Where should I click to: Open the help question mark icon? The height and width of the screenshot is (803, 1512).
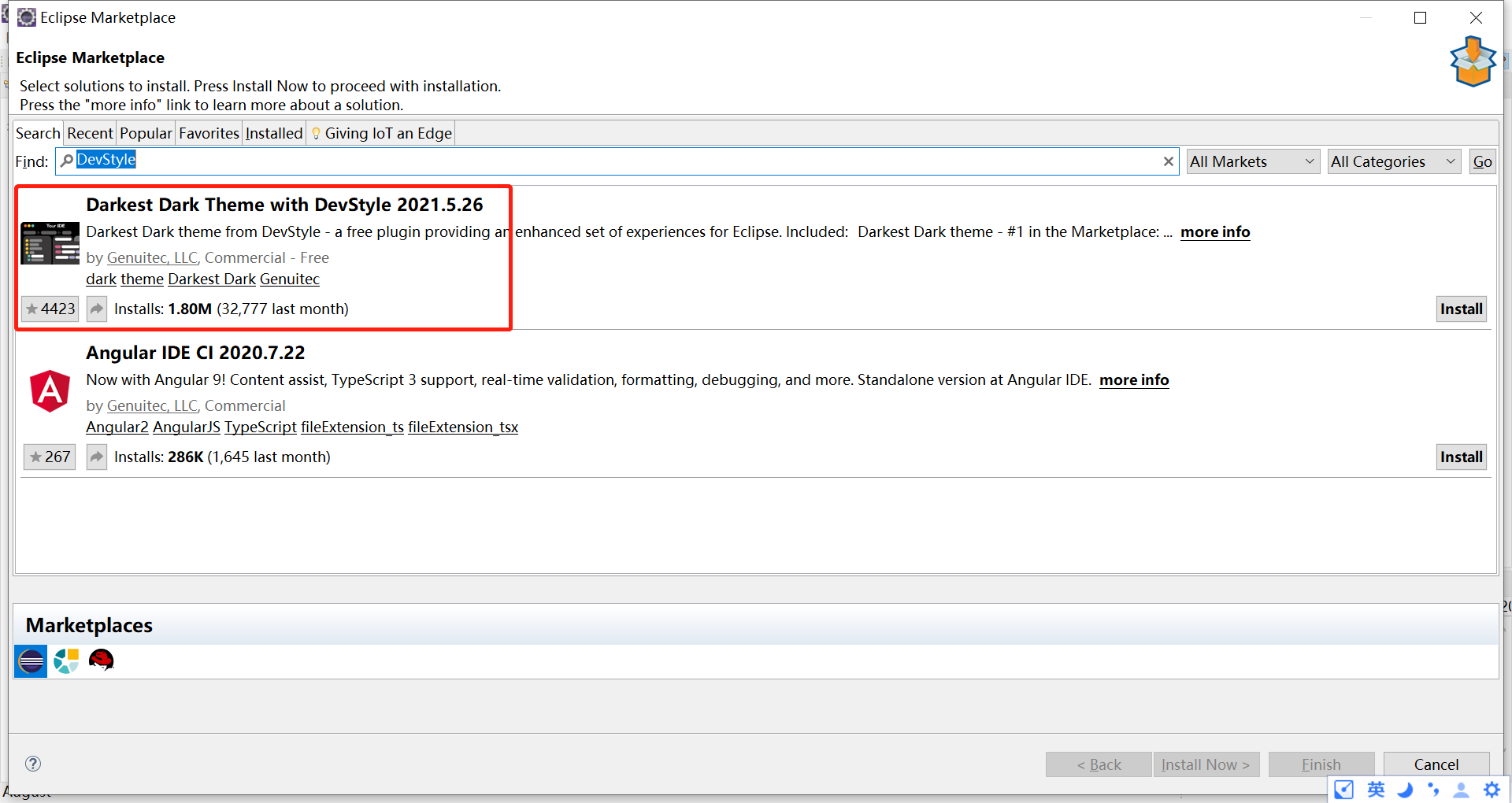tap(33, 764)
